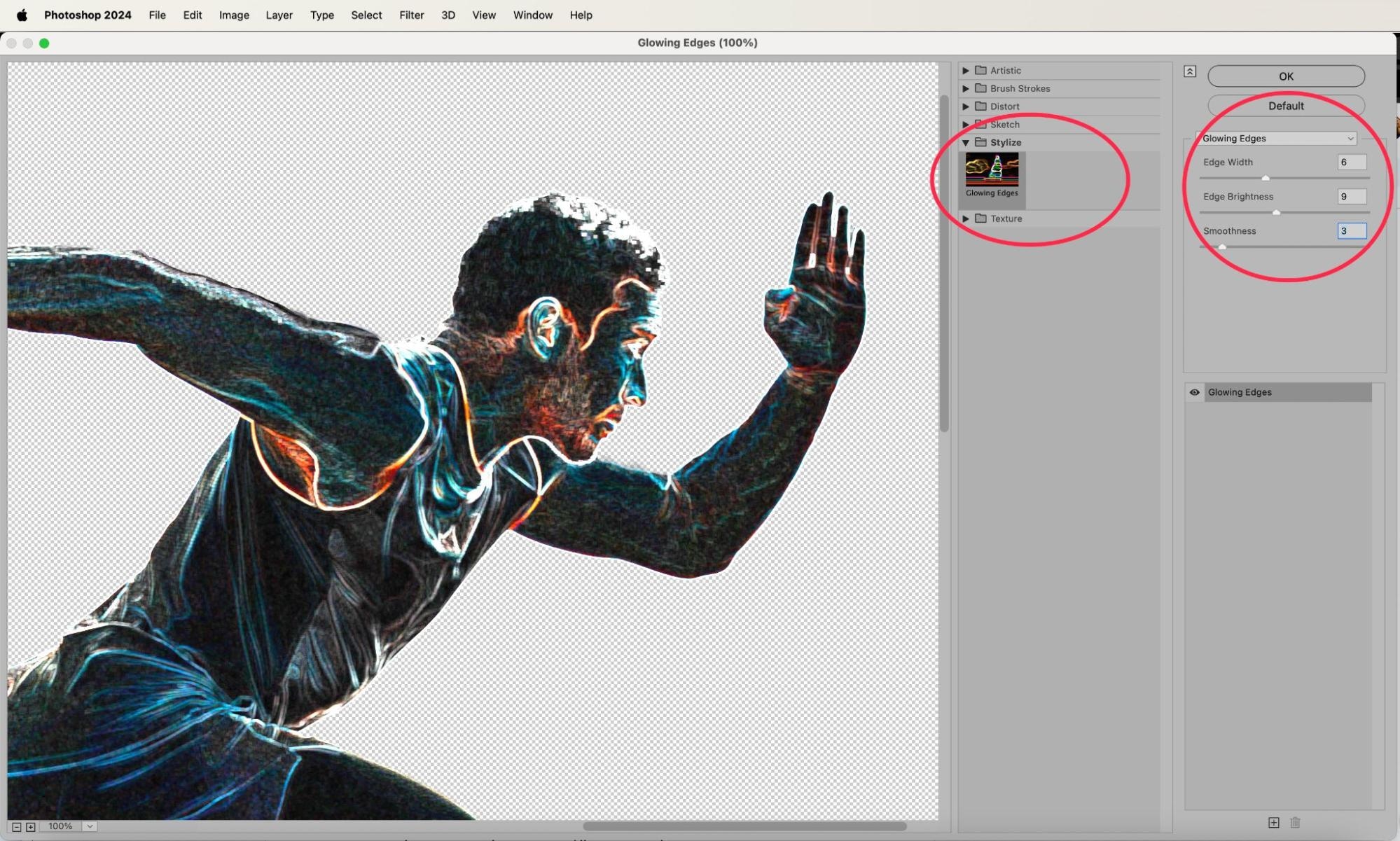The image size is (1400, 841).
Task: Click the zoom out minus icon
Action: 17,826
